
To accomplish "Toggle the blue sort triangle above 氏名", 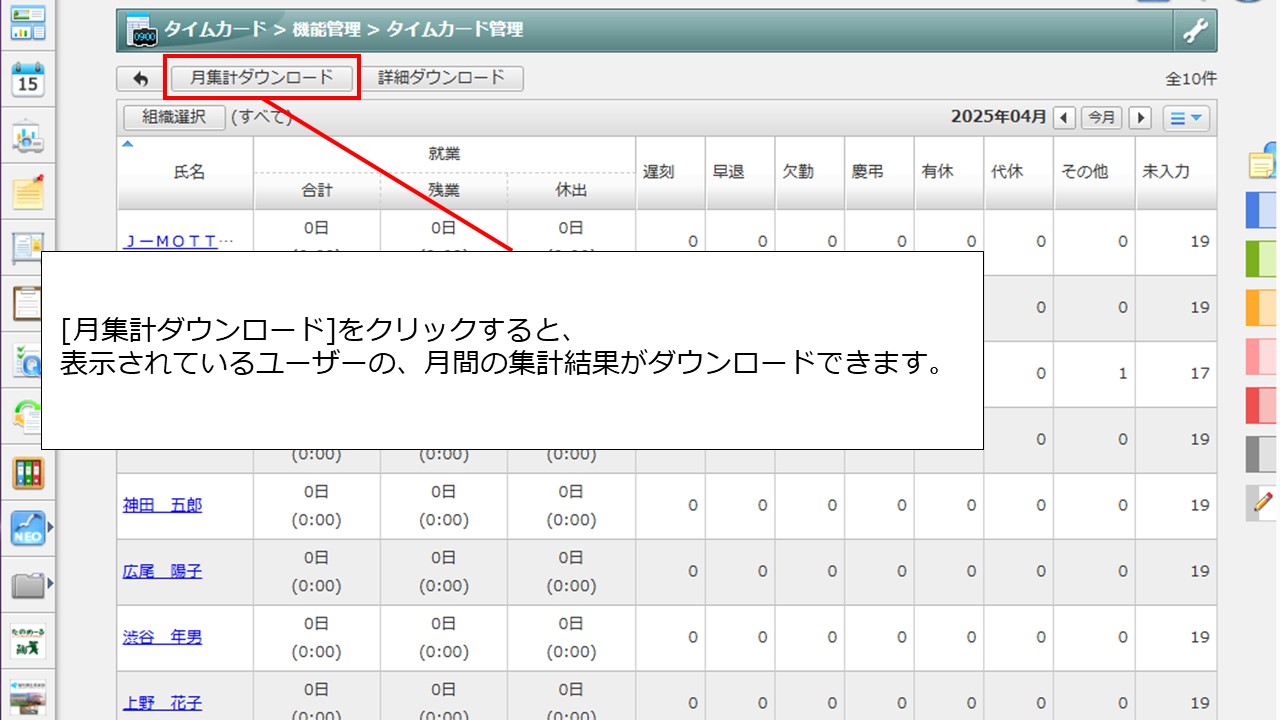I will tap(127, 144).
